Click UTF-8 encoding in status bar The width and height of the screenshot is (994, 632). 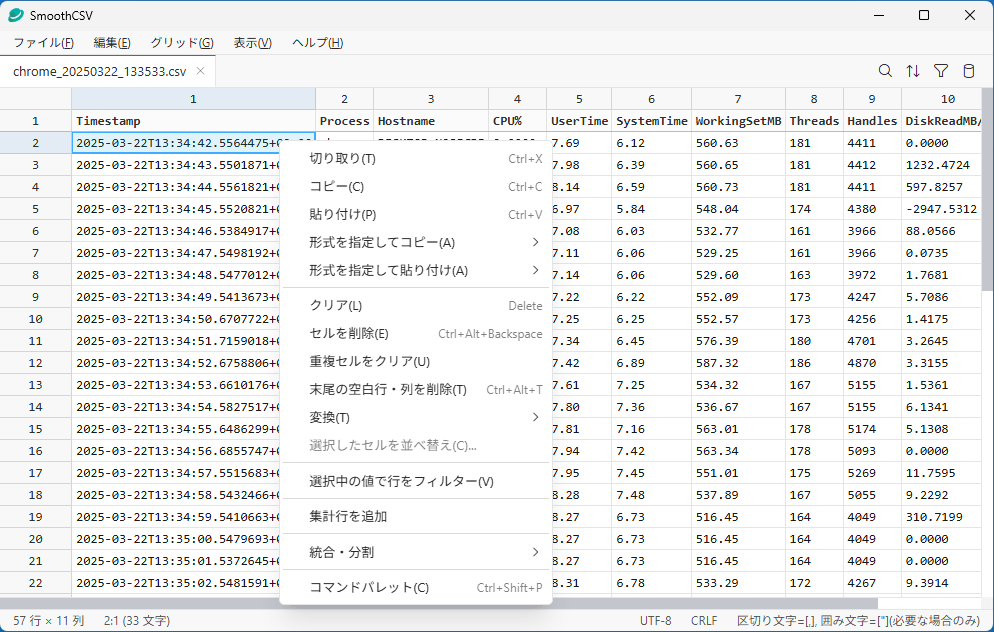655,620
